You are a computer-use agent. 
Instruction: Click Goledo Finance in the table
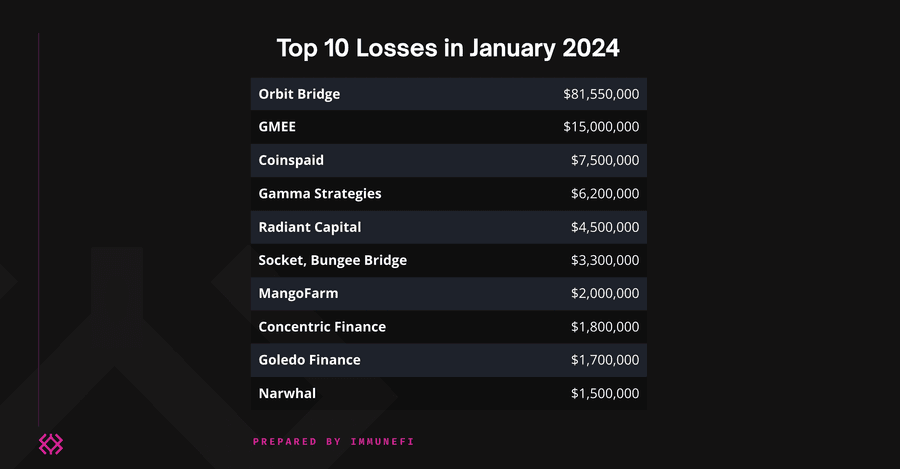pos(309,360)
